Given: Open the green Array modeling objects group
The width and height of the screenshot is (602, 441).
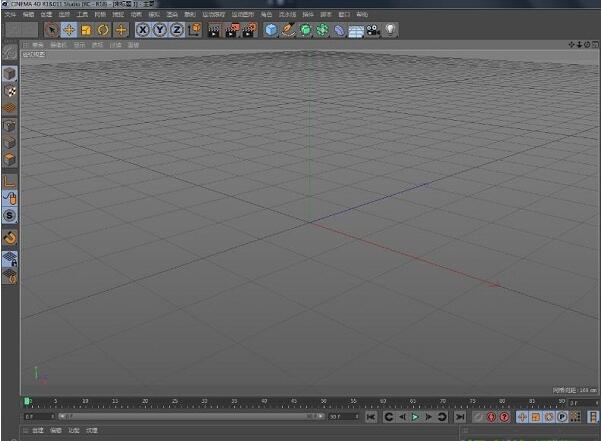Looking at the screenshot, I should pyautogui.click(x=322, y=30).
